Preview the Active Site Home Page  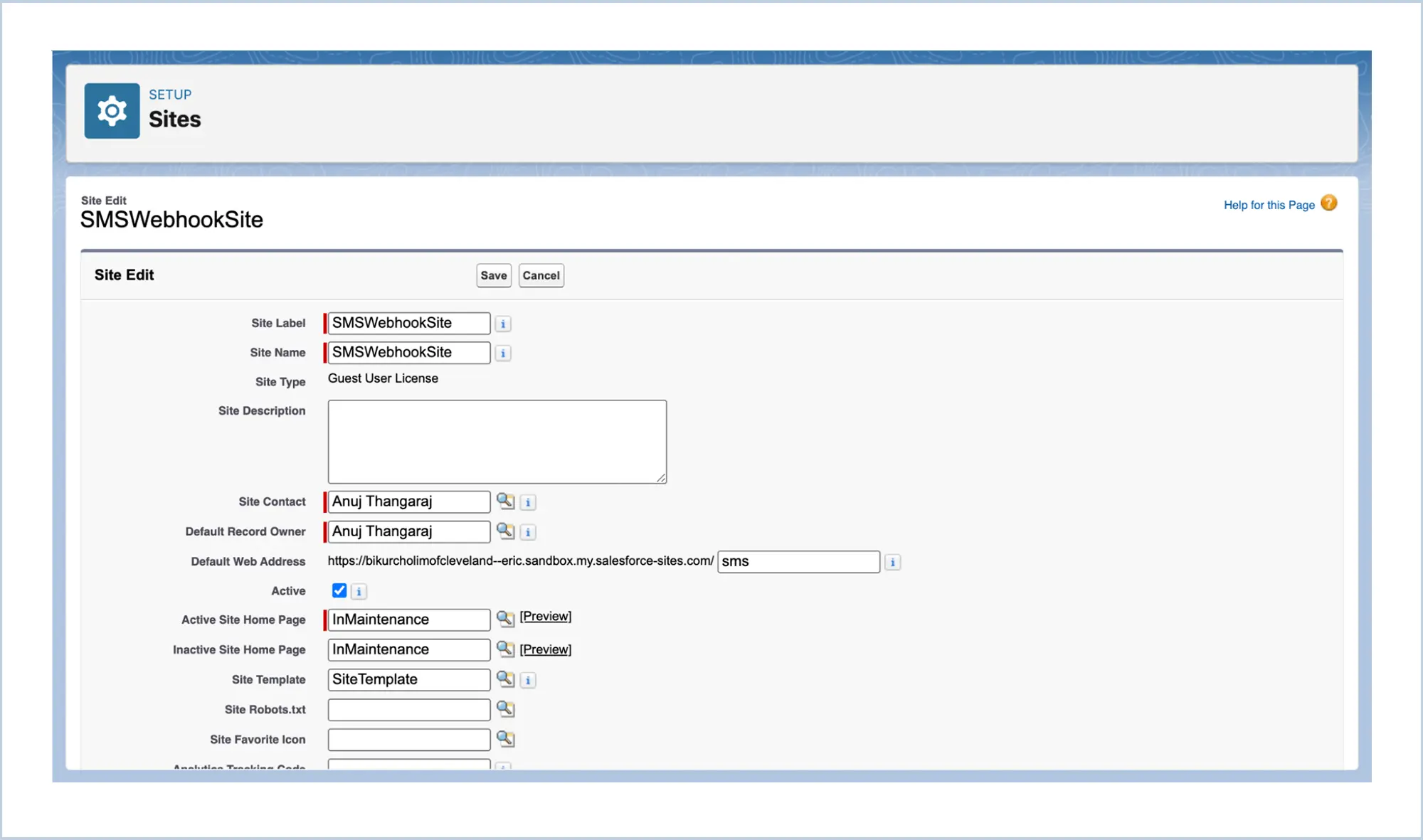click(546, 617)
